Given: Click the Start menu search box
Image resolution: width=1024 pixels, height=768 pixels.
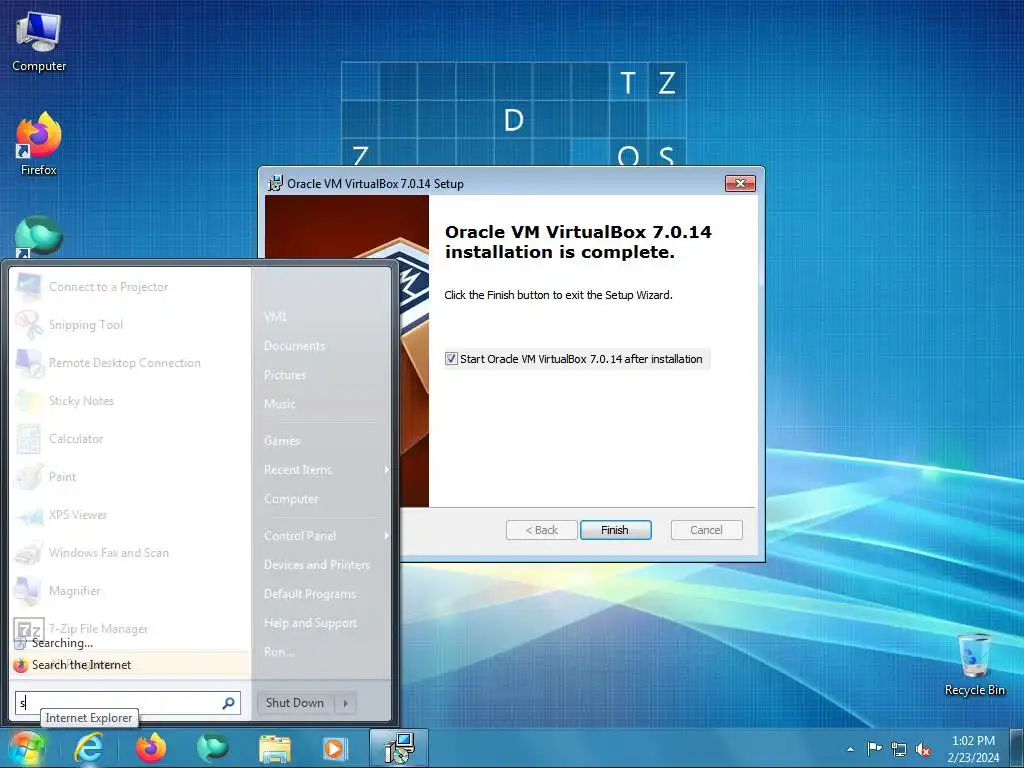Looking at the screenshot, I should [x=128, y=703].
